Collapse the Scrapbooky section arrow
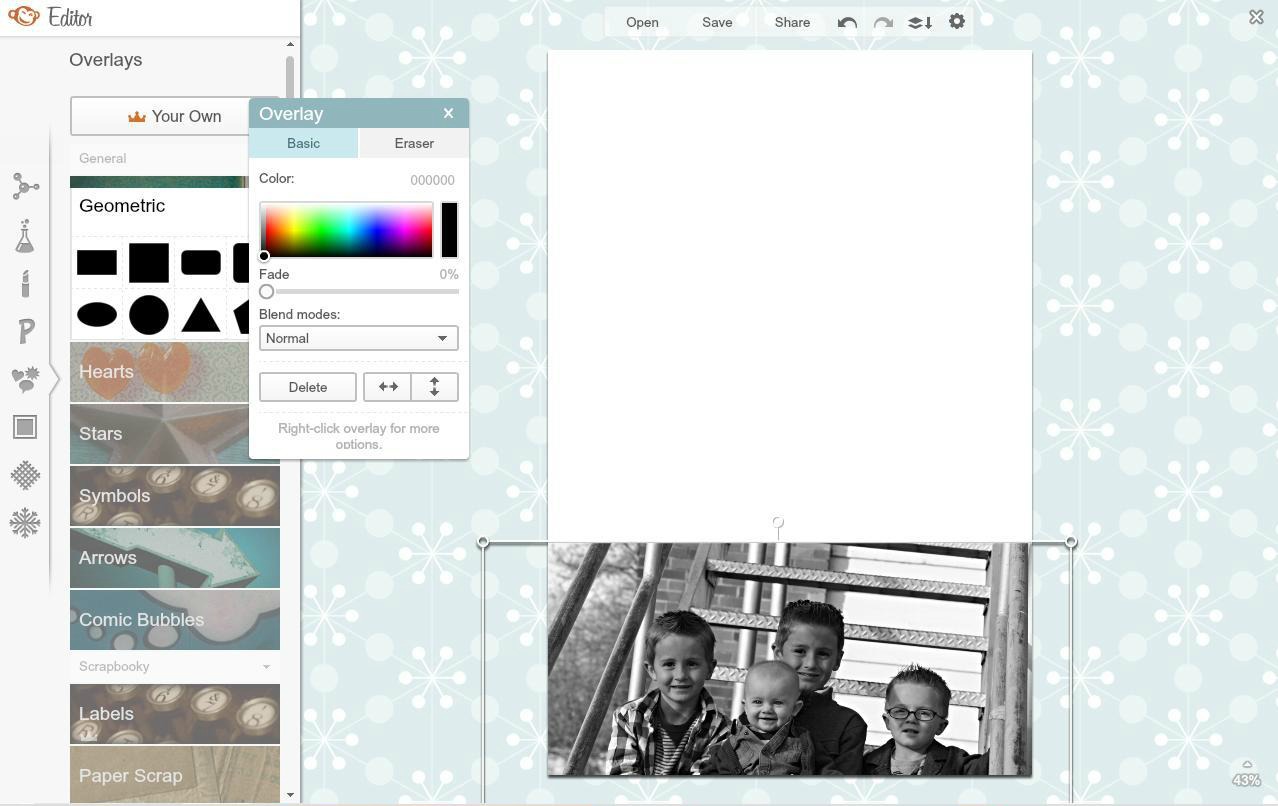The image size is (1278, 806). 266,667
